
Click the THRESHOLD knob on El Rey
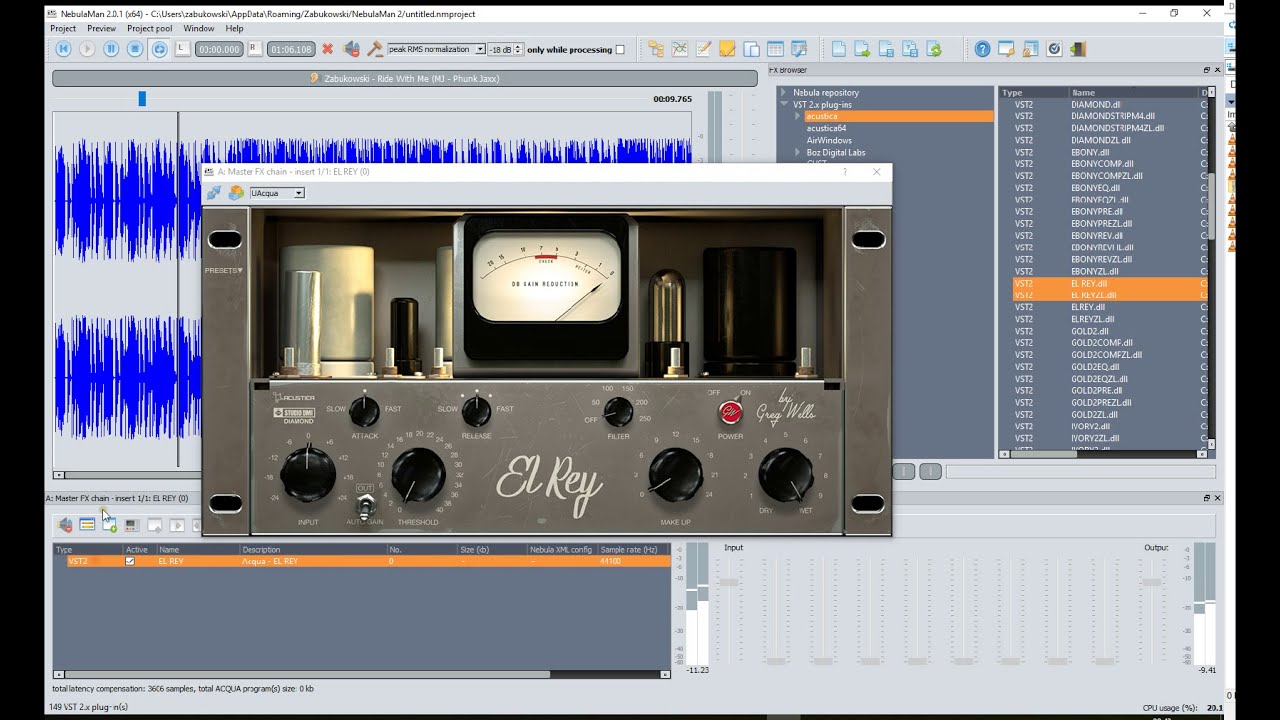(x=418, y=474)
